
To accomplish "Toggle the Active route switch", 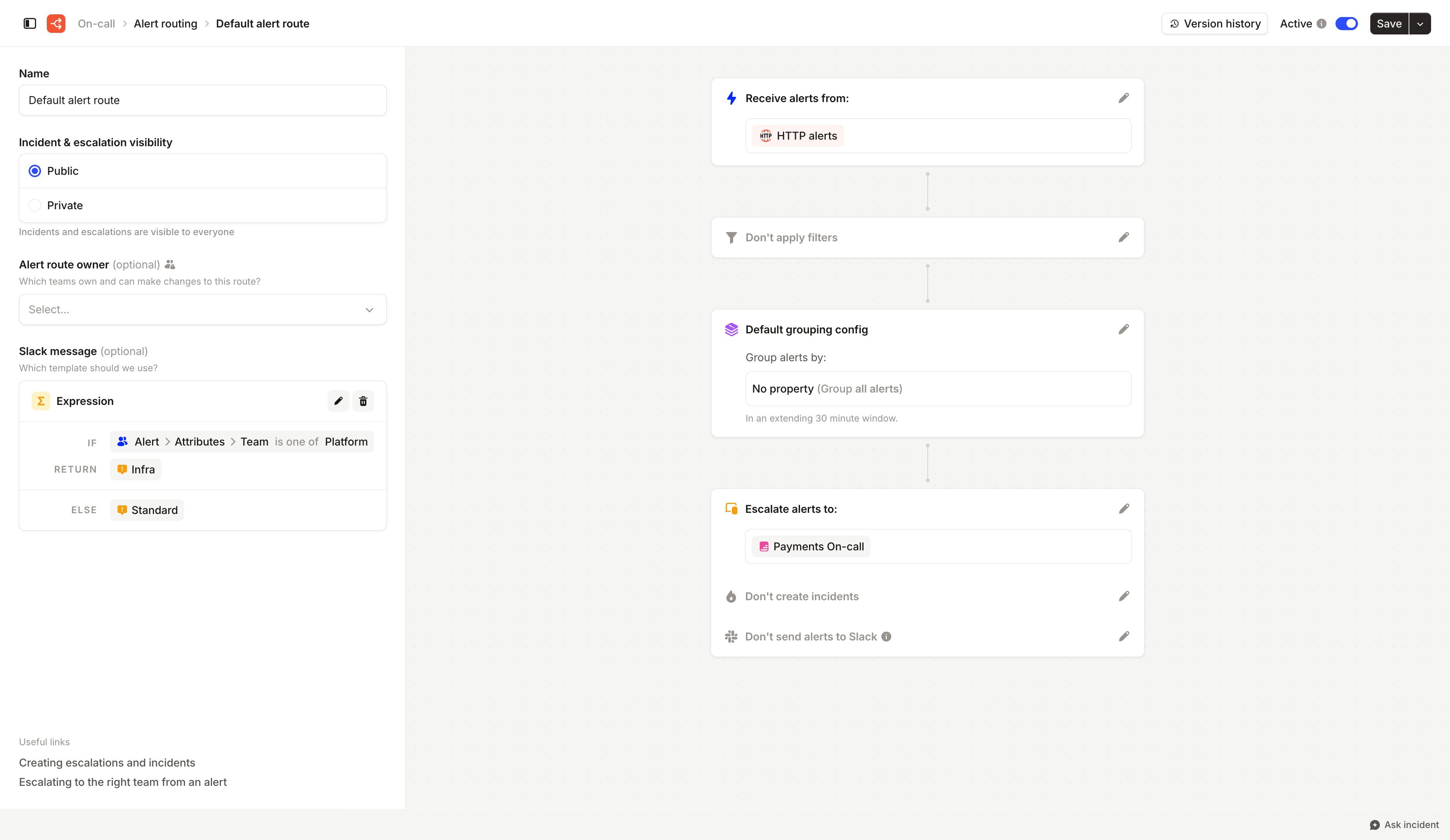I will pos(1346,24).
